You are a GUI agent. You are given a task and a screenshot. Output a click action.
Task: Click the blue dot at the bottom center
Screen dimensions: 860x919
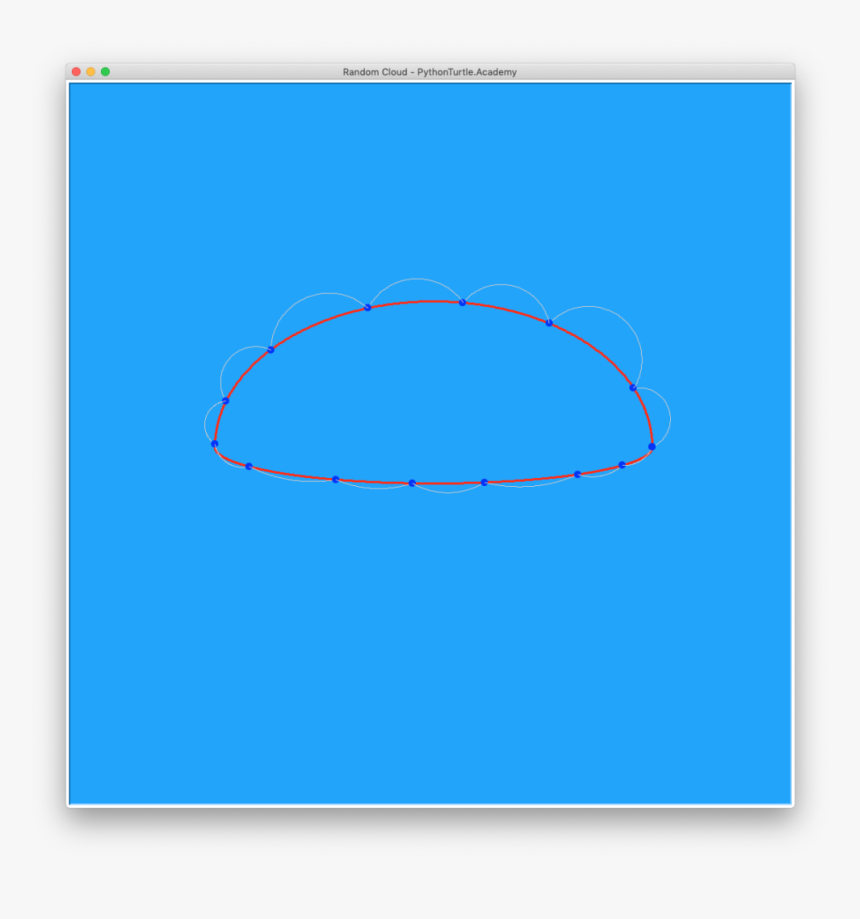pyautogui.click(x=413, y=482)
